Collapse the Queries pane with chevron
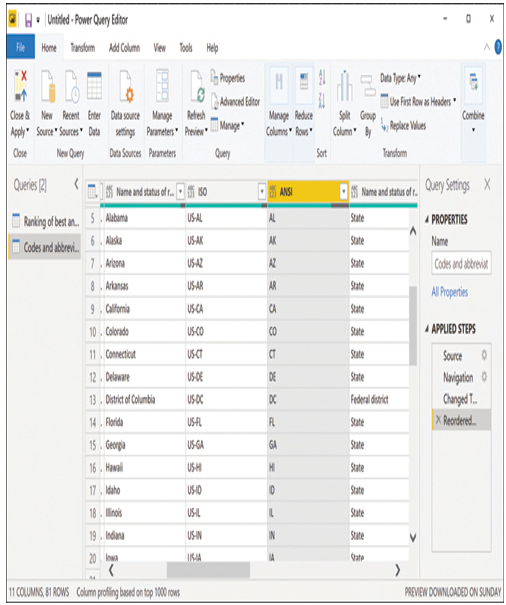Screen dimensions: 506x605 pos(76,184)
